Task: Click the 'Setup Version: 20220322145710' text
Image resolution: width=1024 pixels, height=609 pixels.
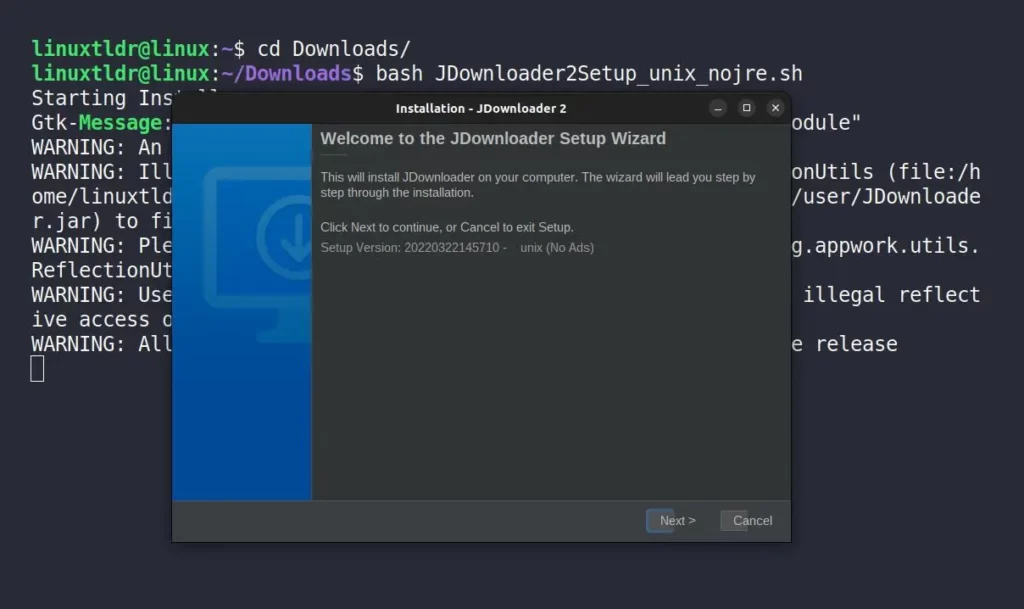Action: (x=457, y=248)
